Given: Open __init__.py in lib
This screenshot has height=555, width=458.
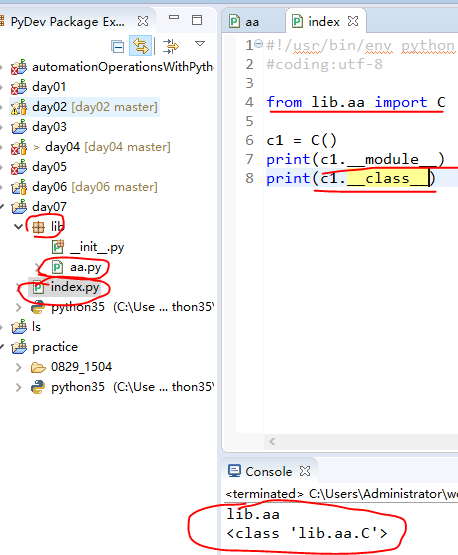Looking at the screenshot, I should 97,247.
